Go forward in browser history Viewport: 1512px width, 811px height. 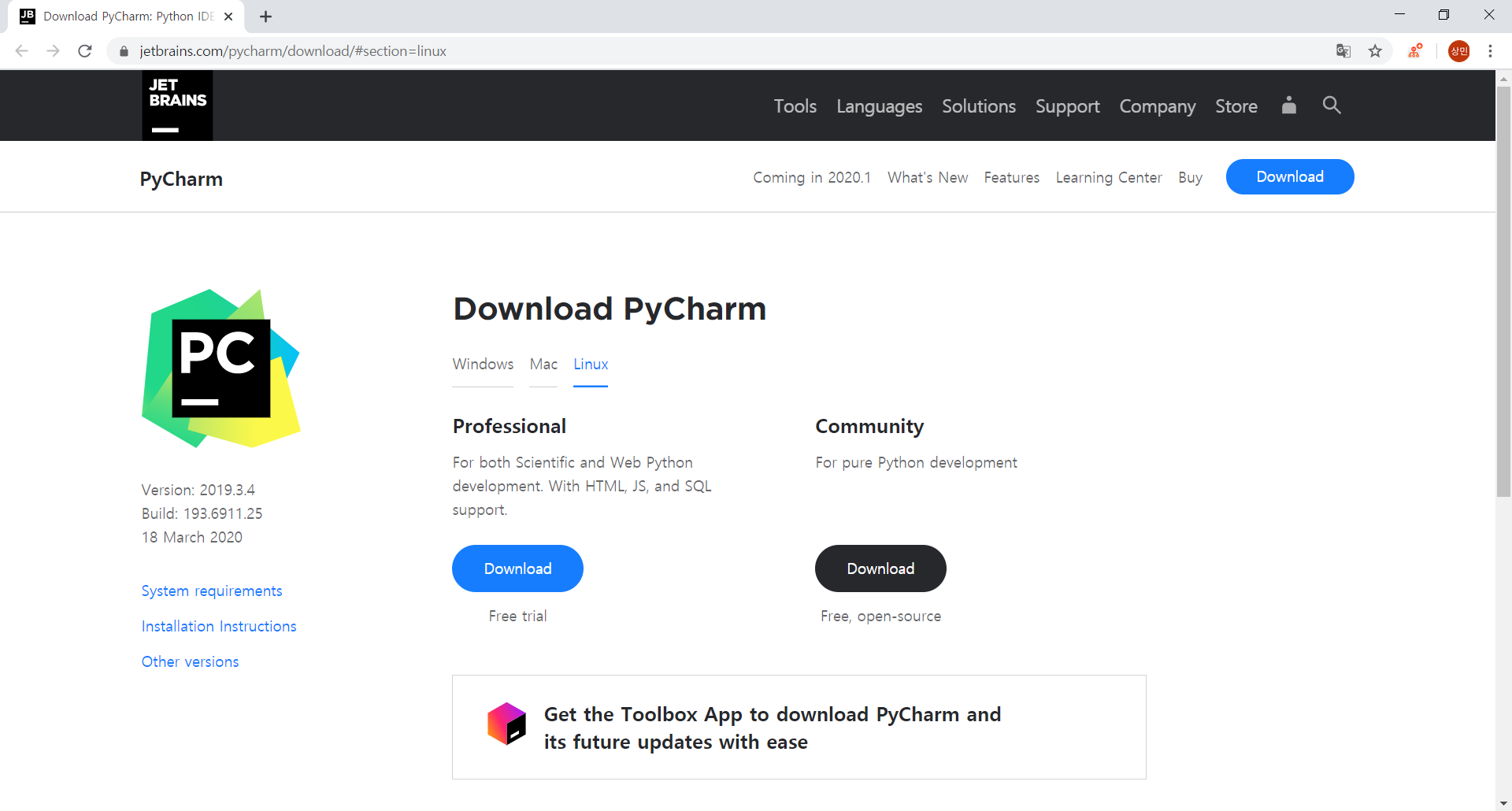[x=54, y=51]
